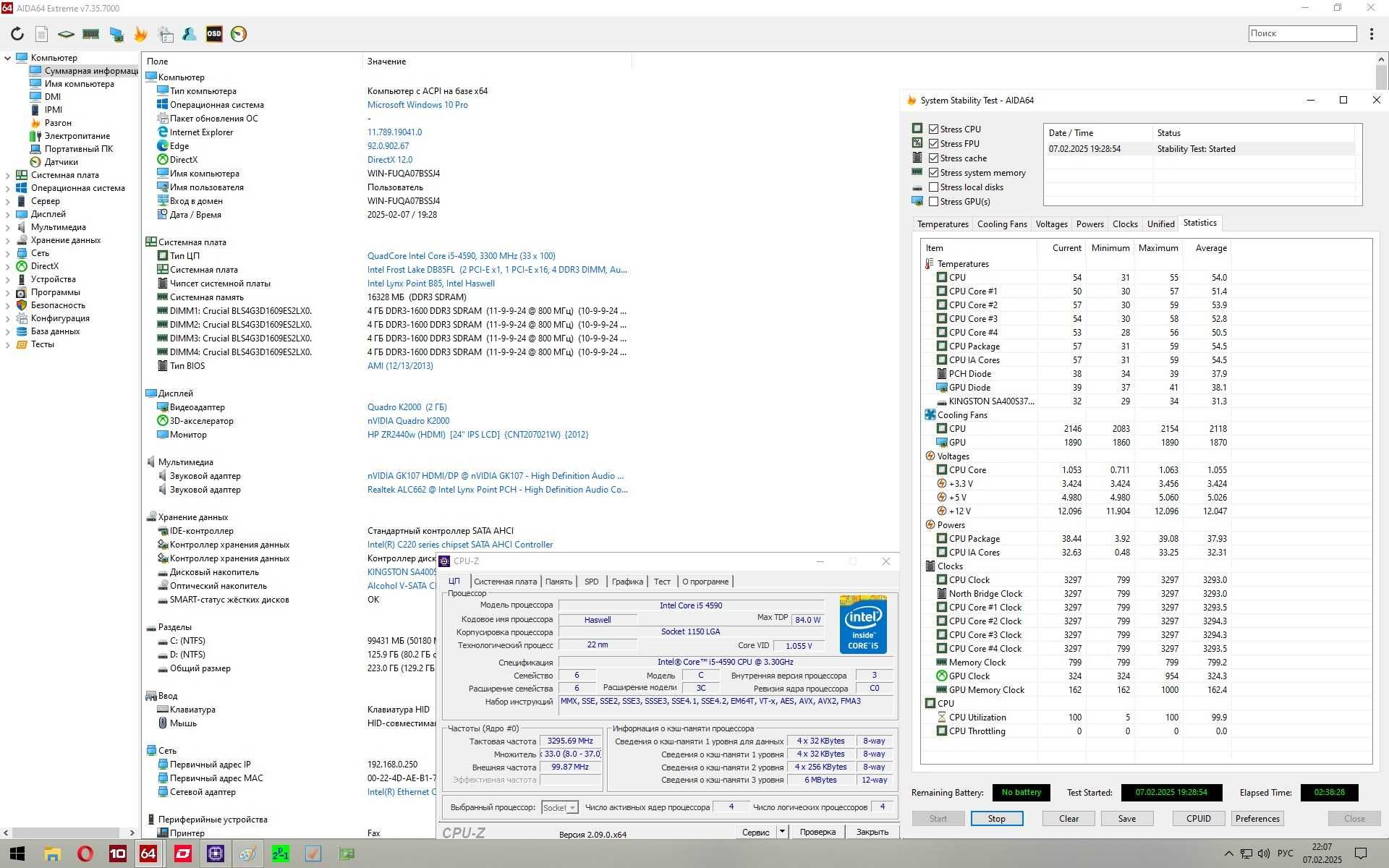Collapse the Компьютер tree node
This screenshot has width=1389, height=868.
[8, 58]
